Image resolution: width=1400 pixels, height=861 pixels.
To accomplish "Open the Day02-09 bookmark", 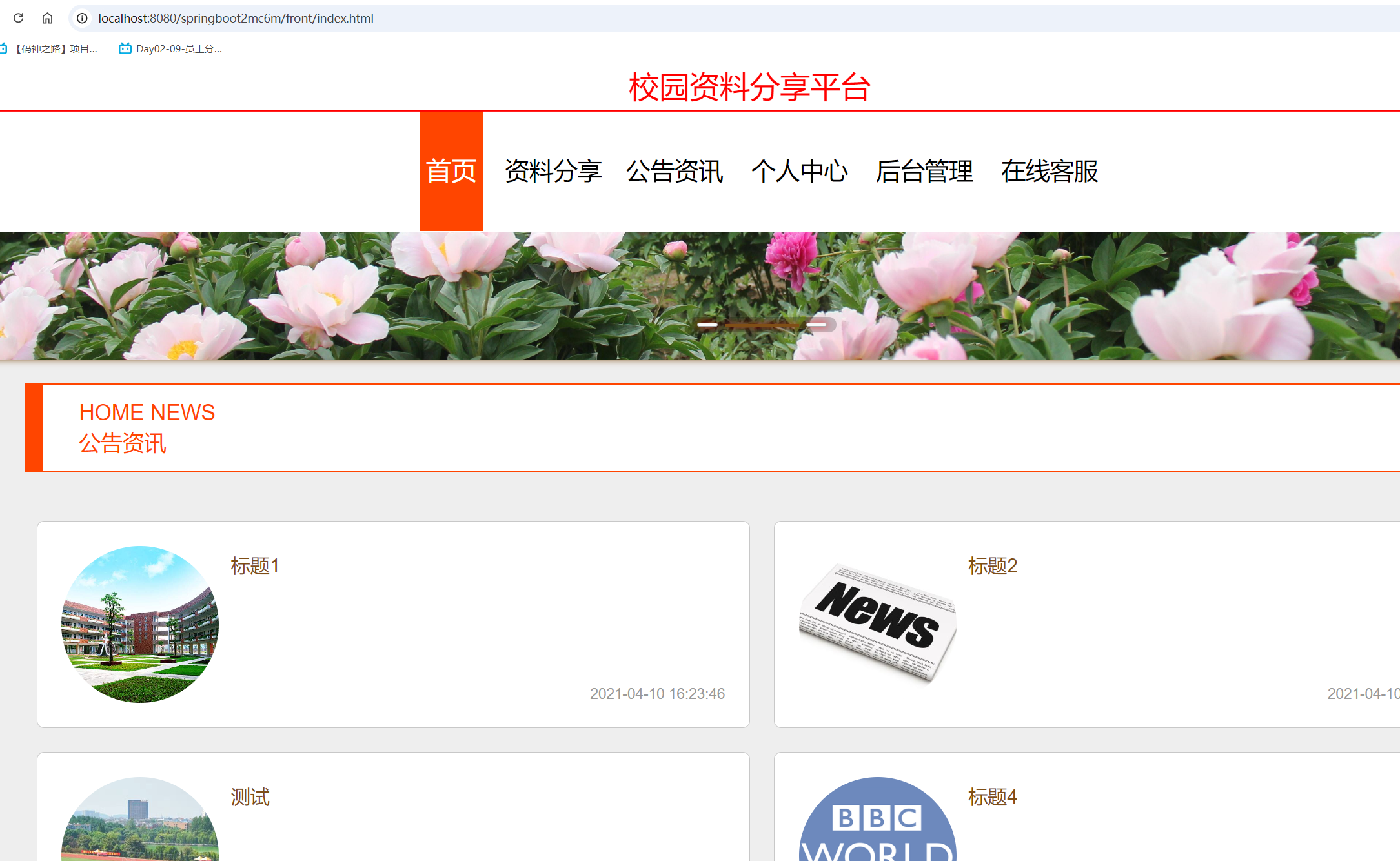I will [x=171, y=48].
